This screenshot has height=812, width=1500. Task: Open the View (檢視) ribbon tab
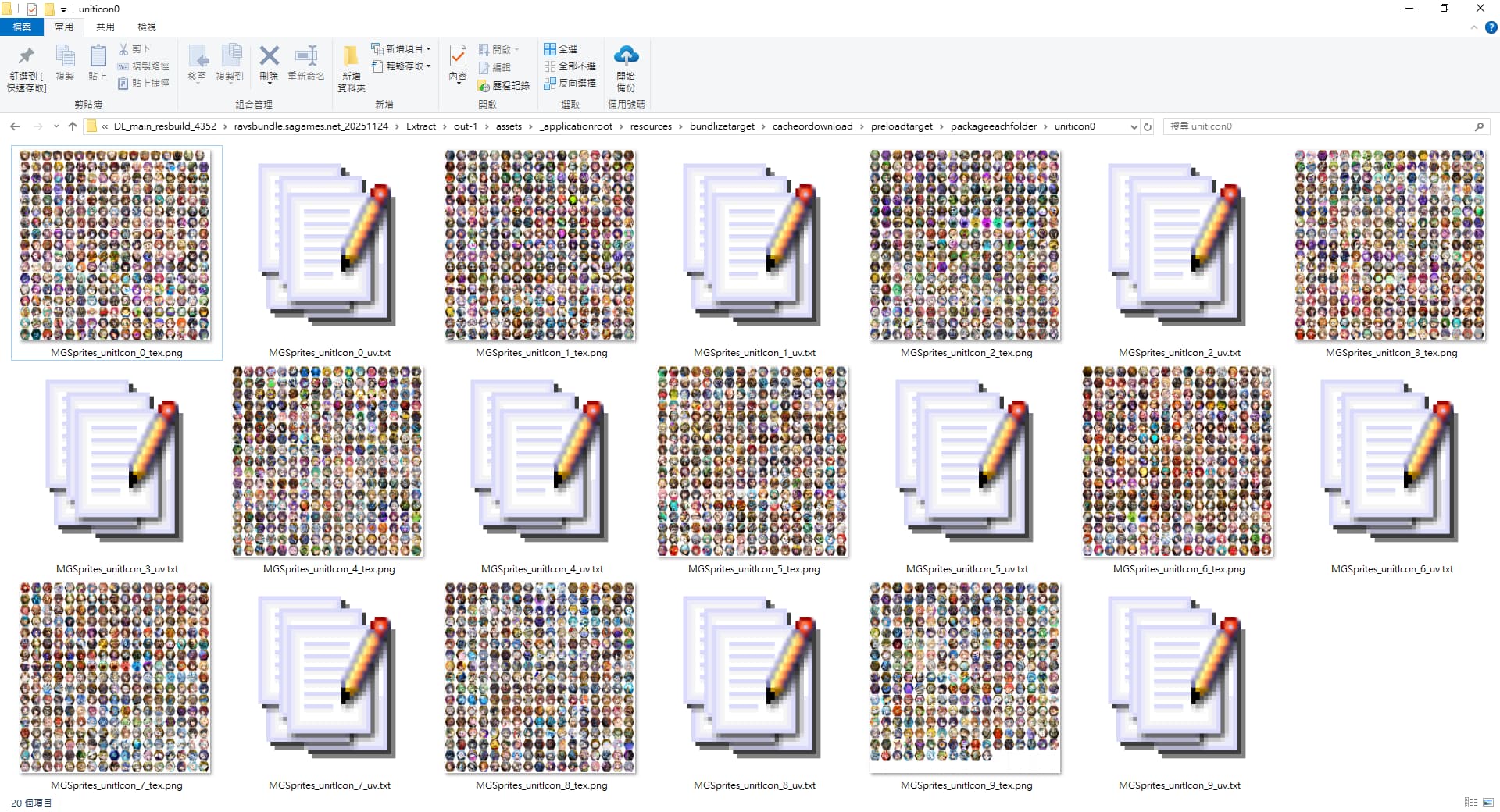[x=147, y=27]
